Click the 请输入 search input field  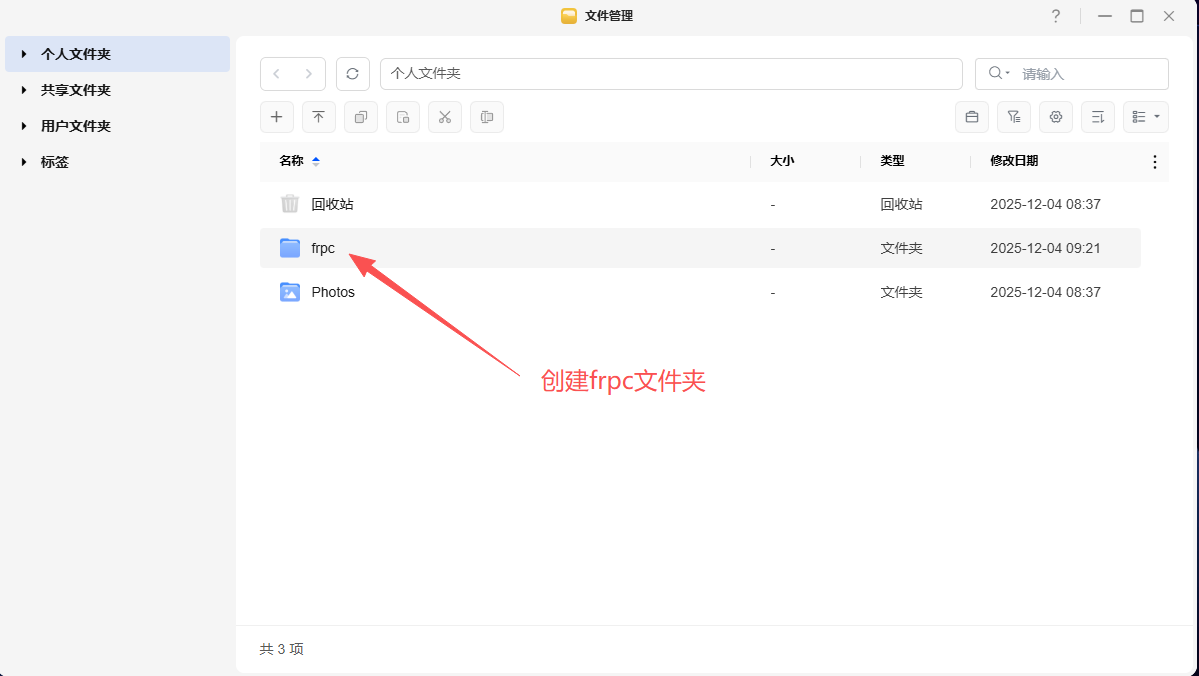1090,74
